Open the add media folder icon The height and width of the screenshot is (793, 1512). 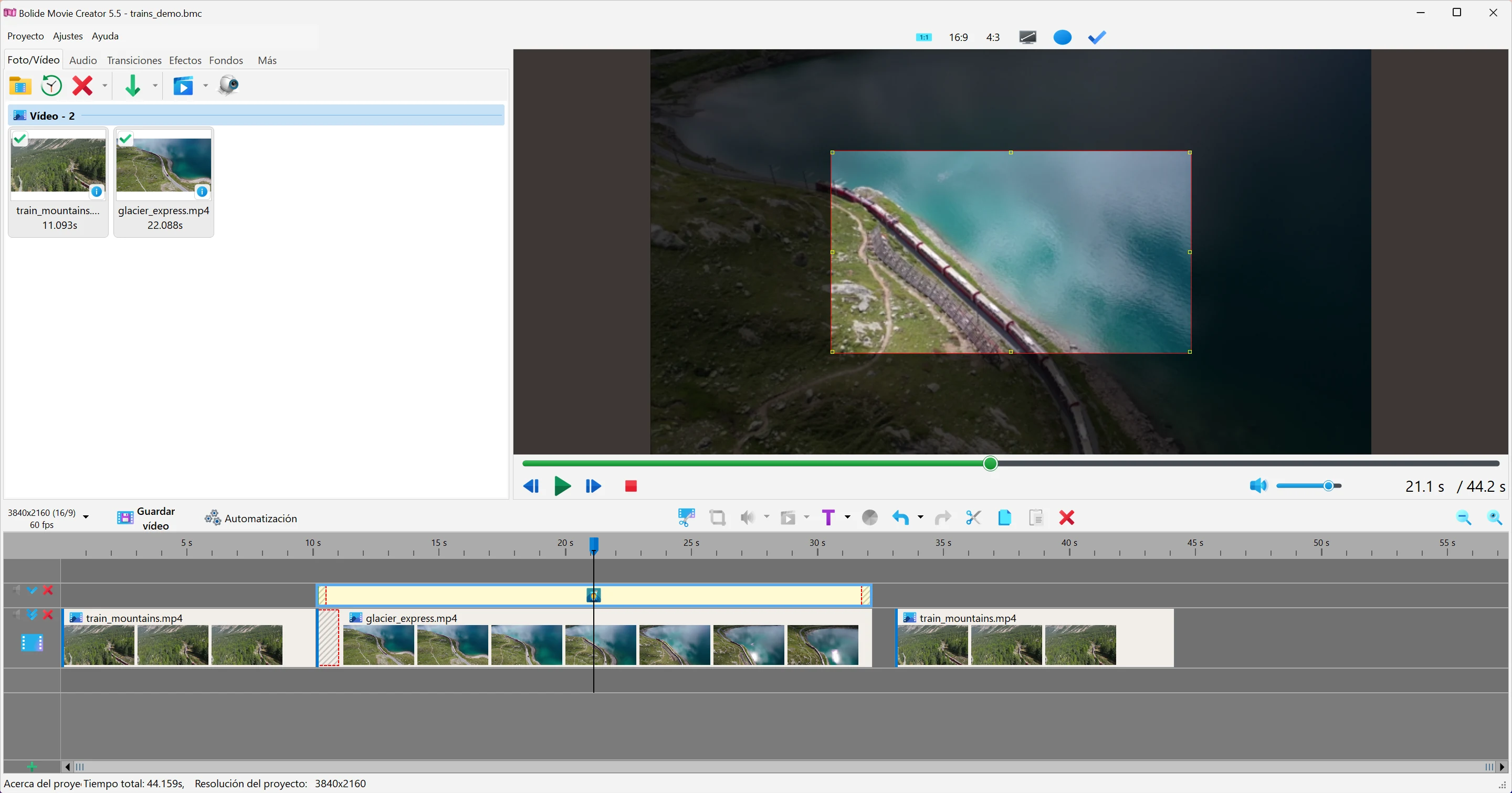click(x=20, y=86)
